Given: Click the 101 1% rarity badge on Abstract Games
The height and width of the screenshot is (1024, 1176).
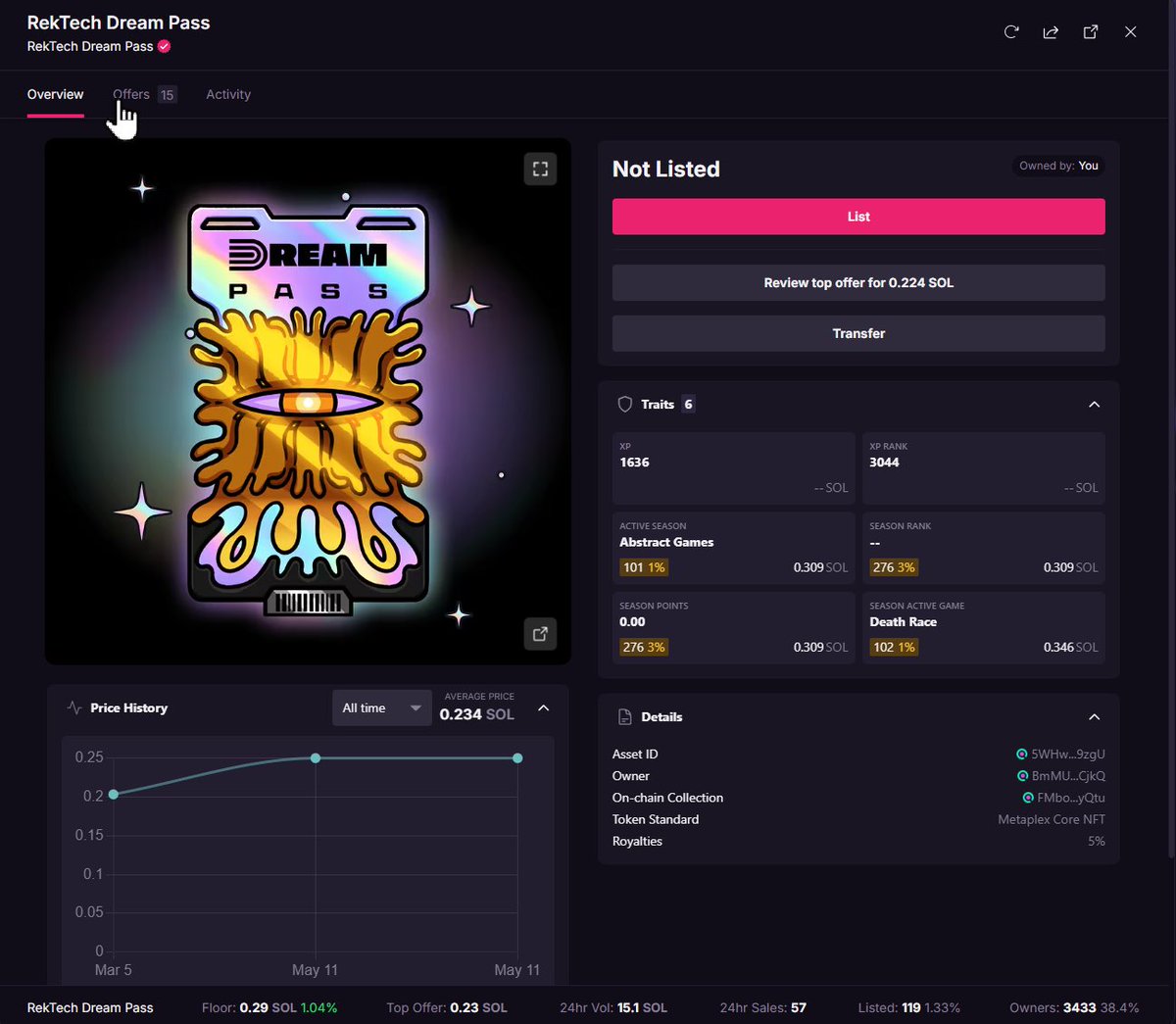Looking at the screenshot, I should click(x=644, y=567).
